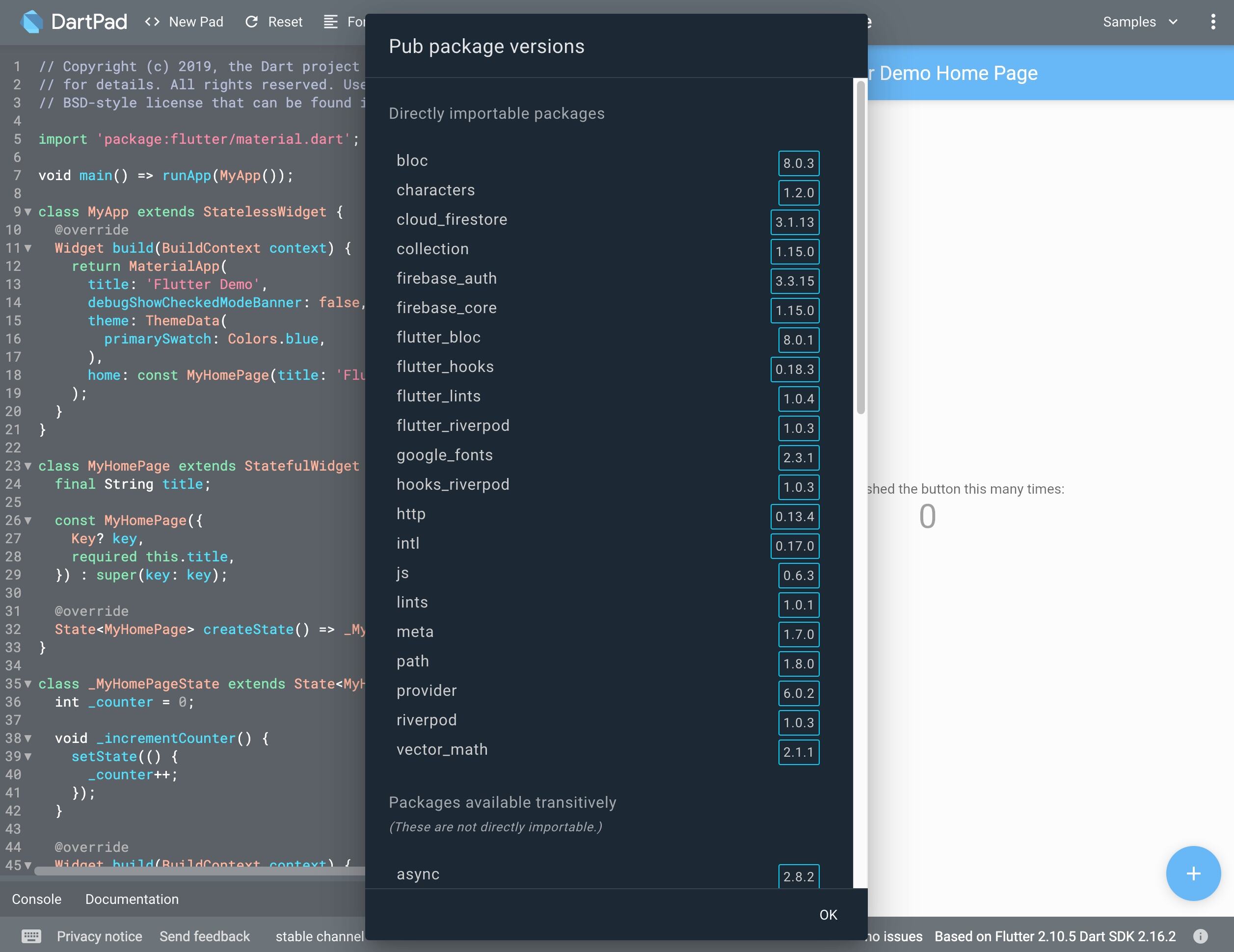
Task: Click the intl package name
Action: (408, 543)
